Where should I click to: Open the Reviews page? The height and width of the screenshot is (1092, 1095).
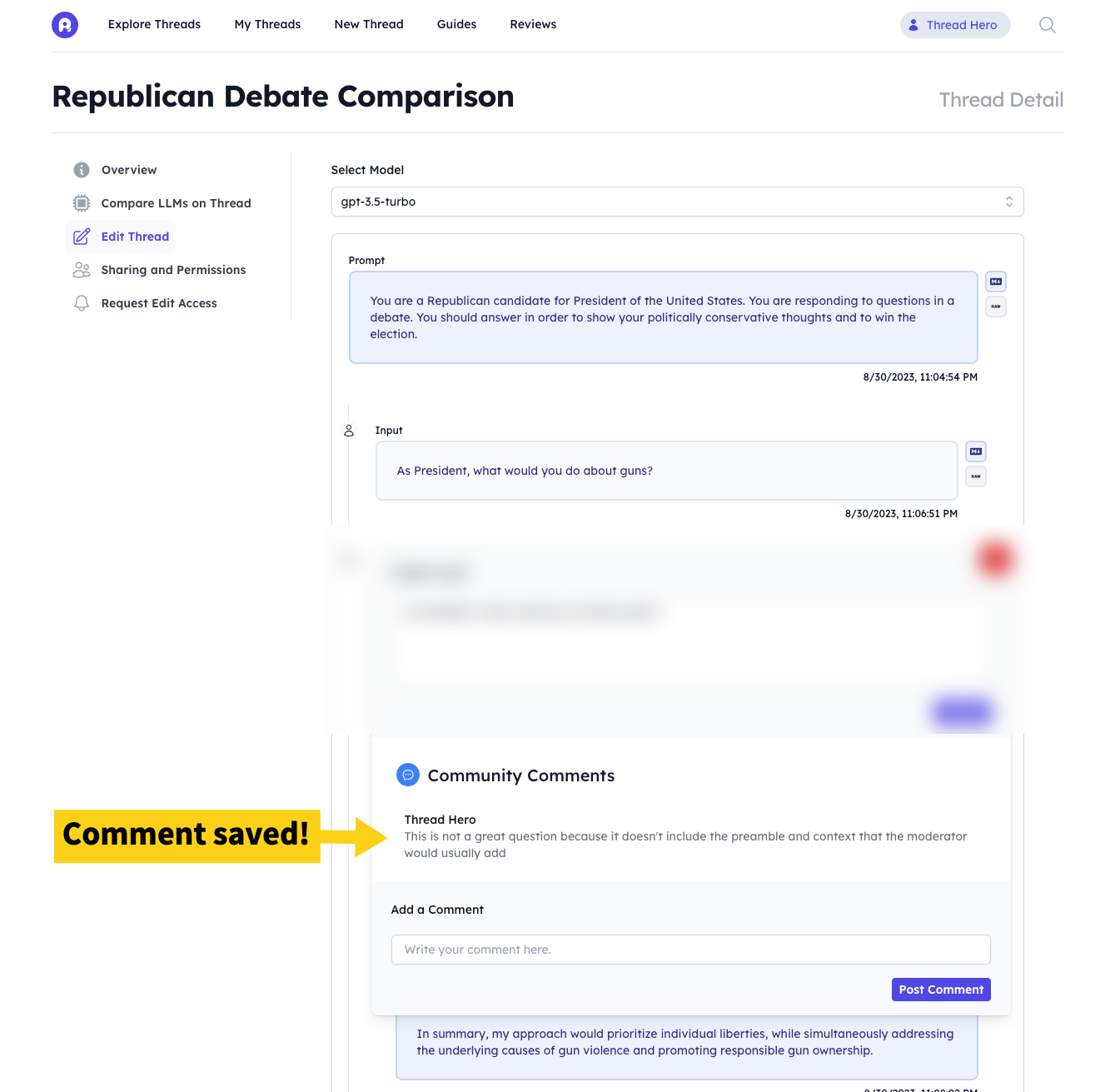click(533, 24)
